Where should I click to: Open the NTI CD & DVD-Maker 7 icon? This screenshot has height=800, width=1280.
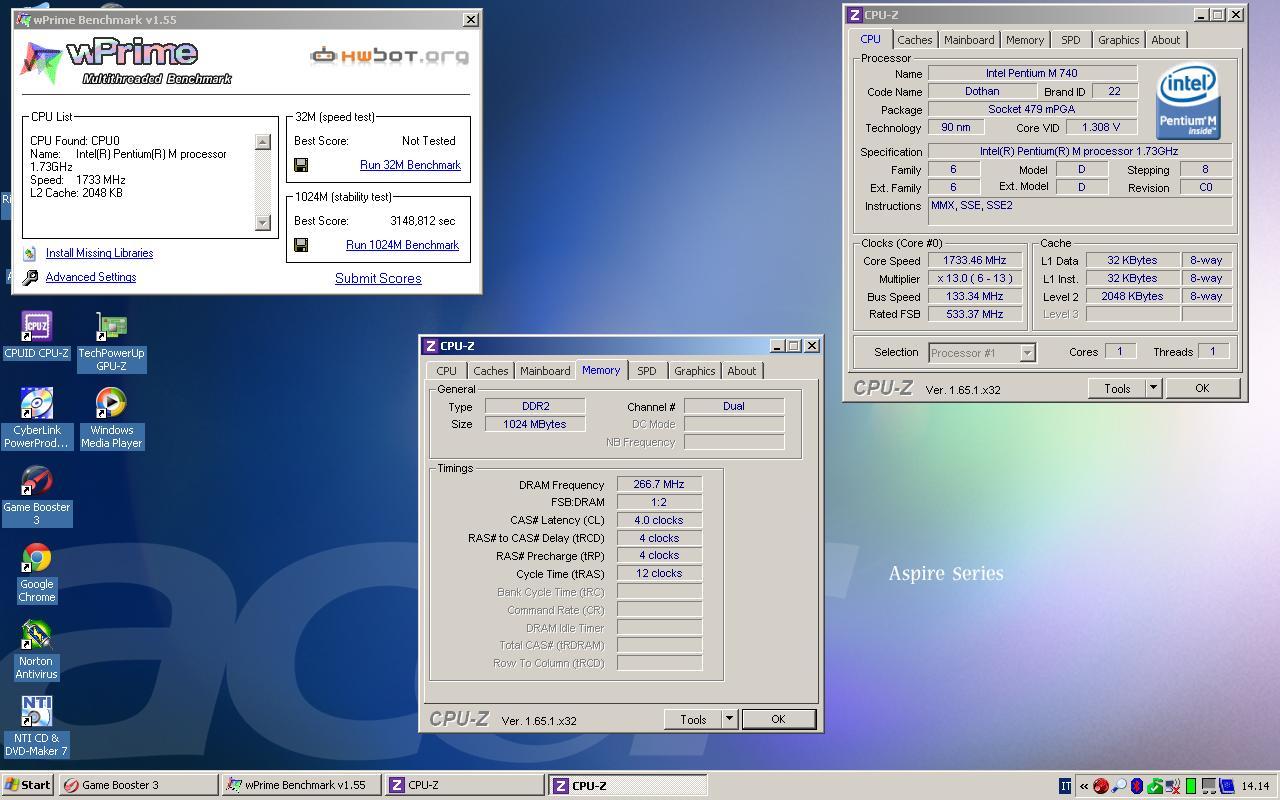[36, 726]
